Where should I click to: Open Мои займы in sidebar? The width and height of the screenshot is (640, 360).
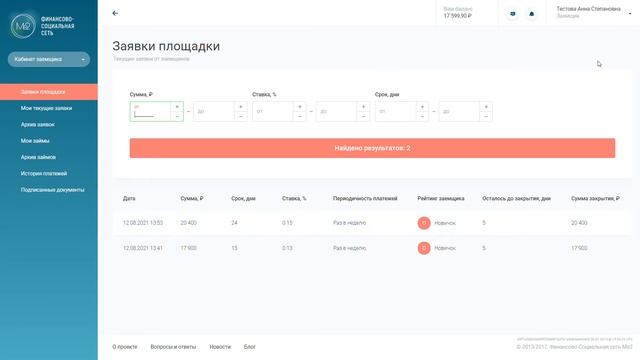click(x=35, y=141)
